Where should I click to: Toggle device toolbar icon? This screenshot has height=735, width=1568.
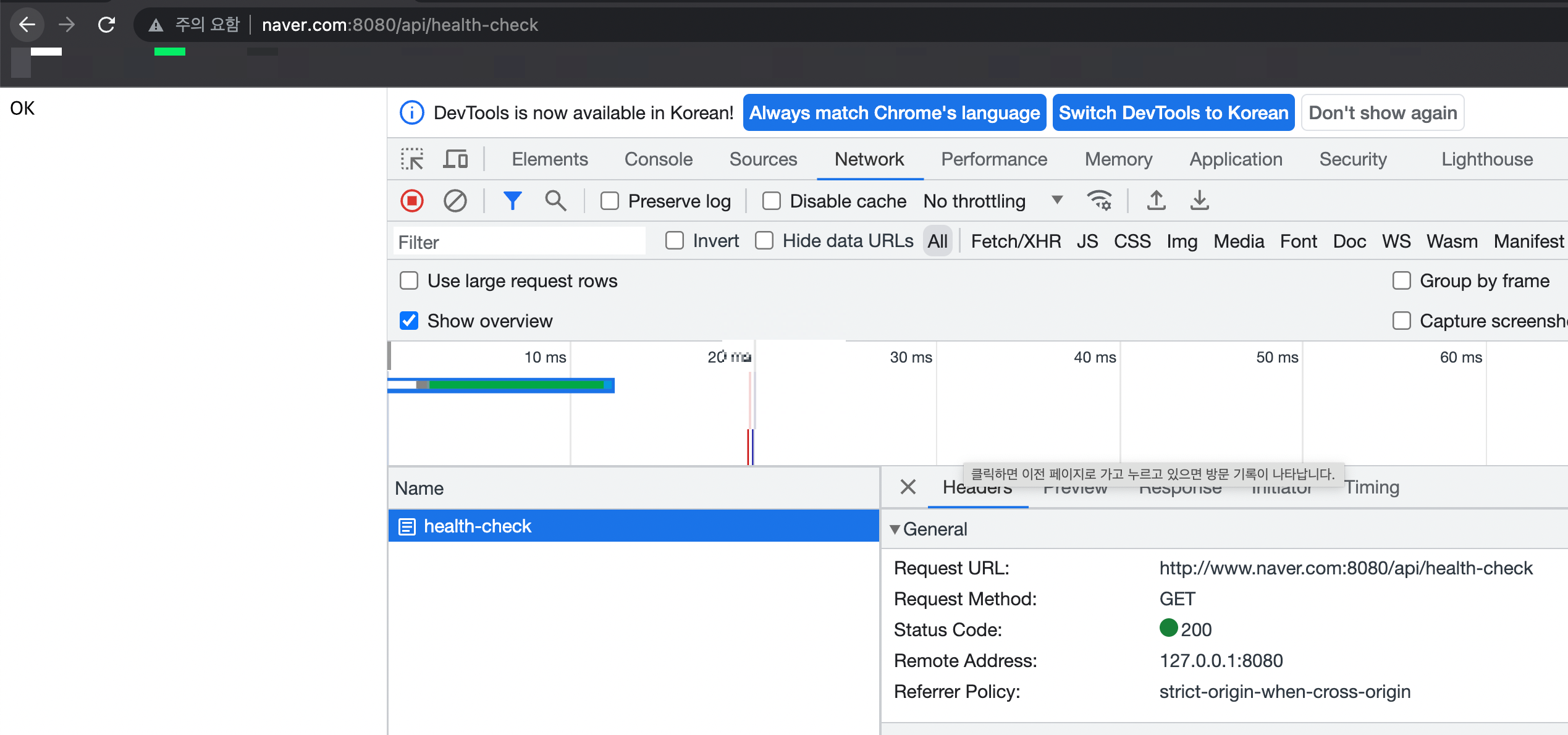click(x=455, y=159)
